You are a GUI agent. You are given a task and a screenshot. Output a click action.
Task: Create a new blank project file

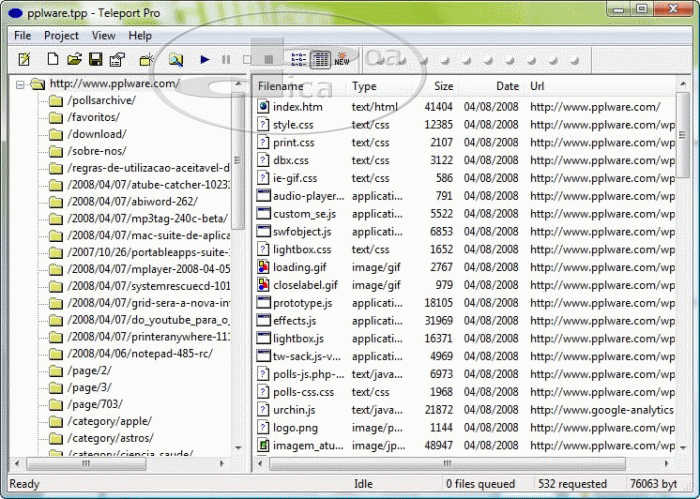[x=53, y=60]
